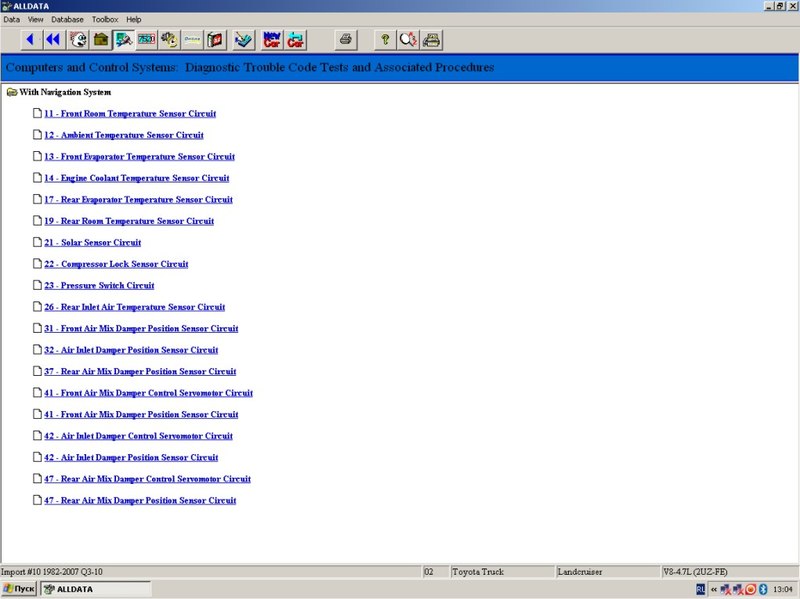The height and width of the screenshot is (599, 800).
Task: Click the RL language indicator in taskbar
Action: point(701,589)
